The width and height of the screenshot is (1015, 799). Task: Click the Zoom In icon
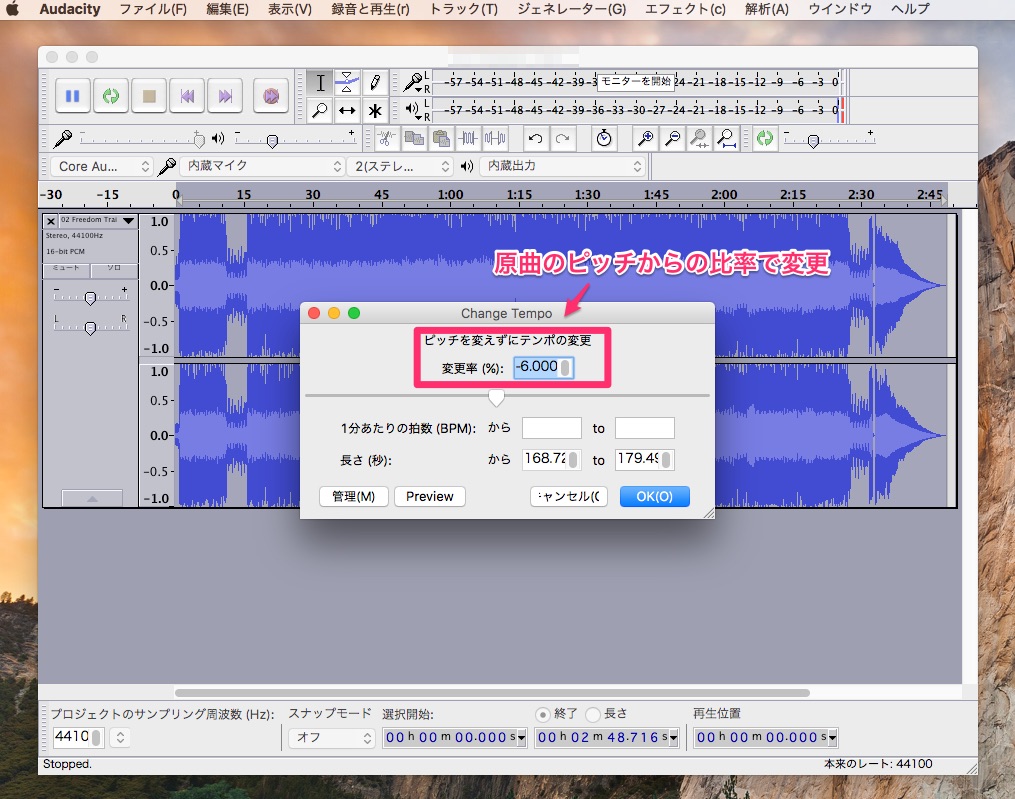pos(645,139)
